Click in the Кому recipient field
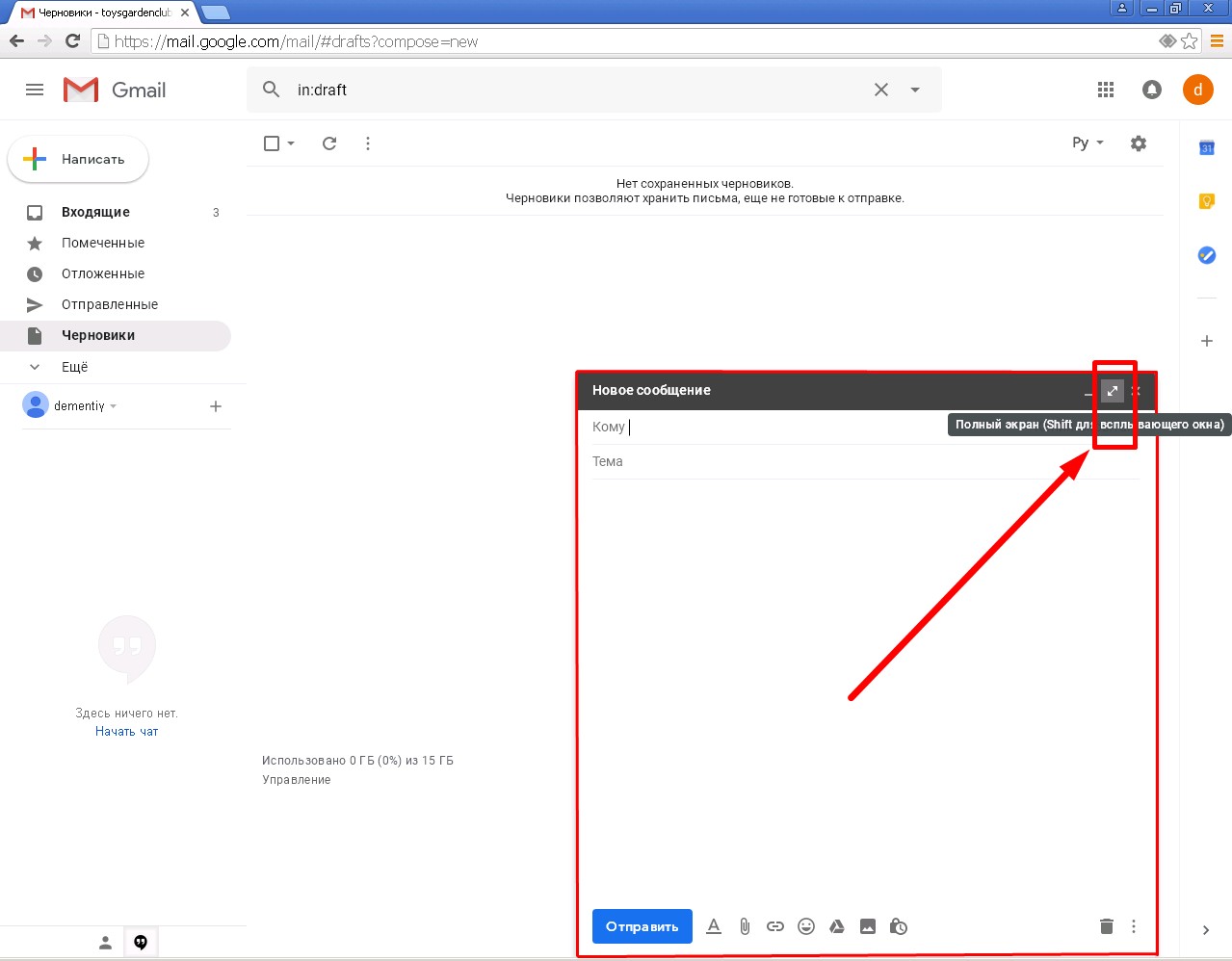This screenshot has width=1232, height=961. (x=866, y=427)
